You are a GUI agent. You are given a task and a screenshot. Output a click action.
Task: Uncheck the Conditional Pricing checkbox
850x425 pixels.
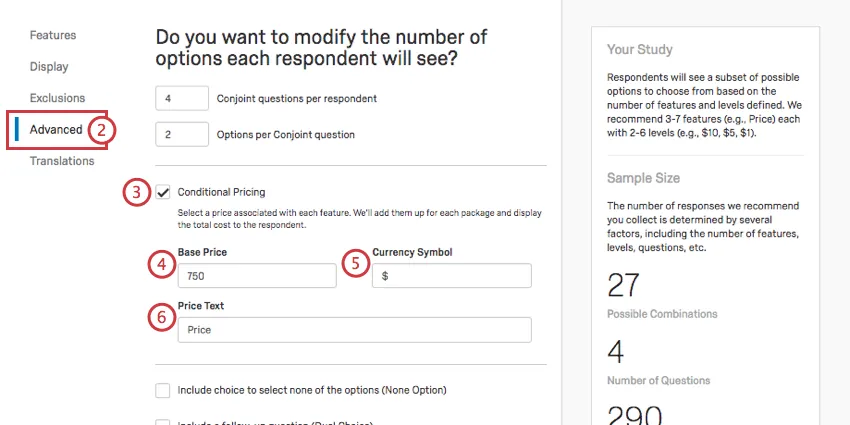[163, 192]
